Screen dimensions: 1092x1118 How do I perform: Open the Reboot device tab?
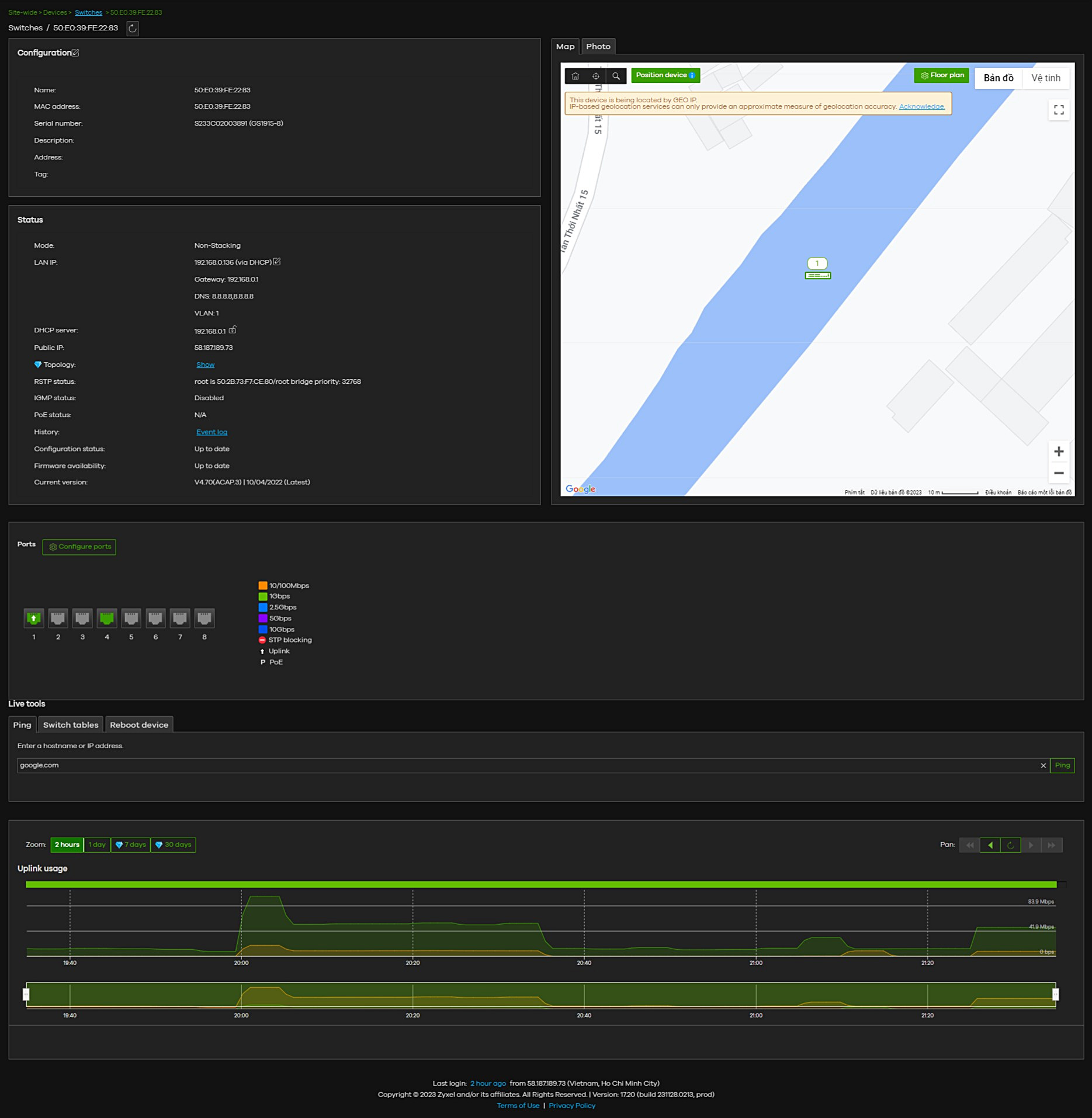pyautogui.click(x=139, y=725)
